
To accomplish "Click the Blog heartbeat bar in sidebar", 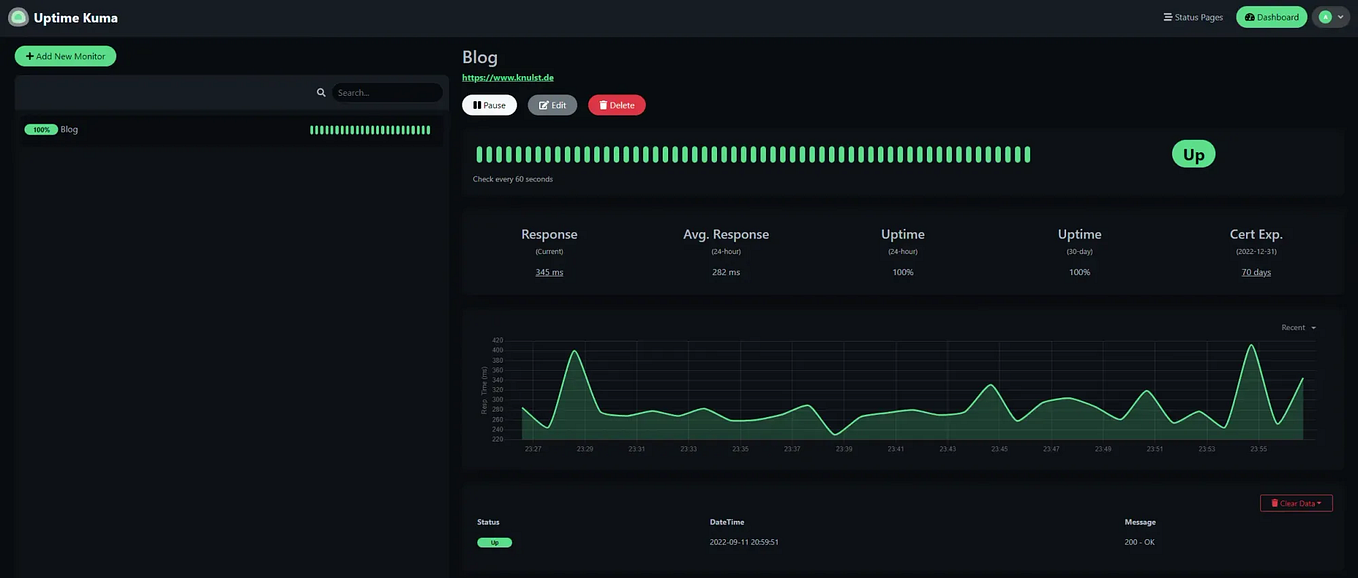I will coord(370,130).
